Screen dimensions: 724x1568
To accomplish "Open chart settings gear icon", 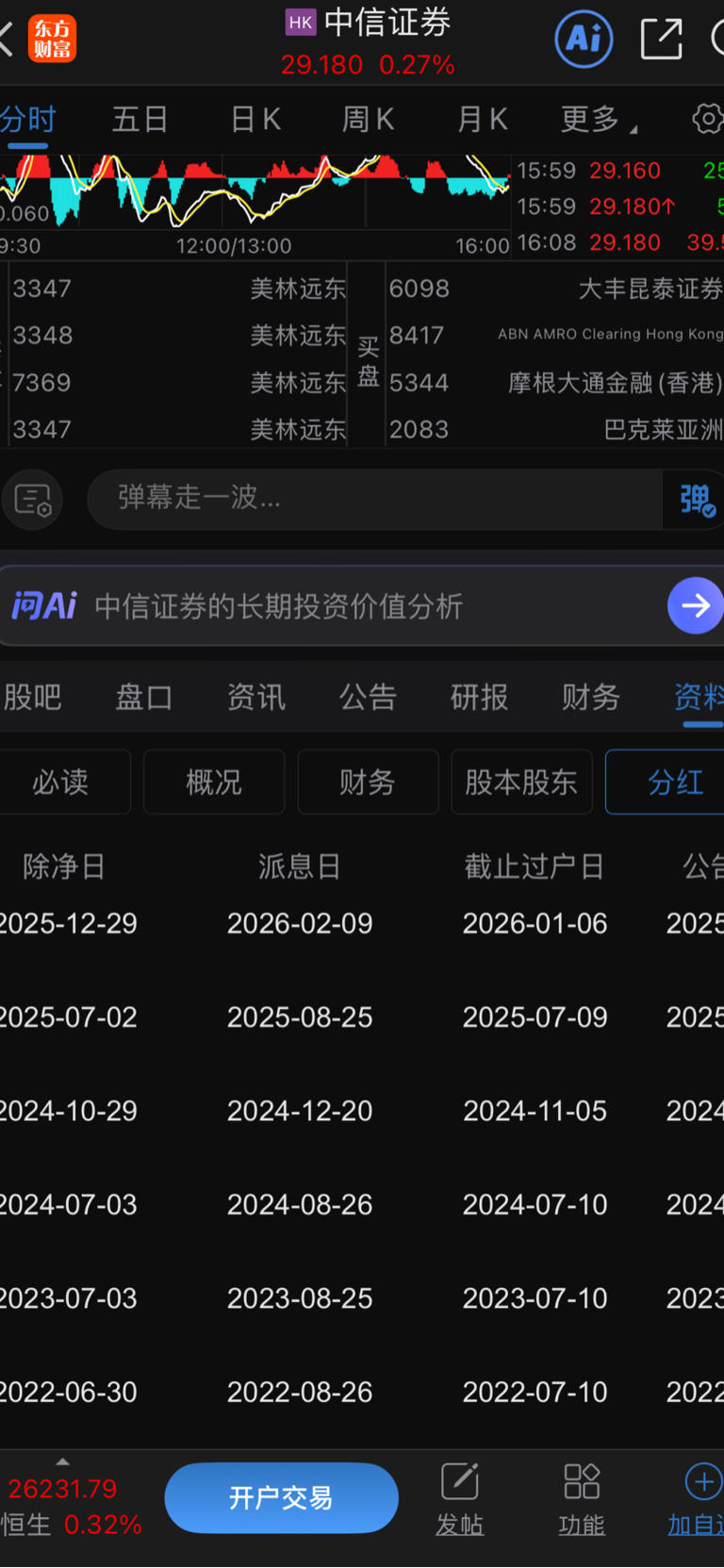I will 707,119.
